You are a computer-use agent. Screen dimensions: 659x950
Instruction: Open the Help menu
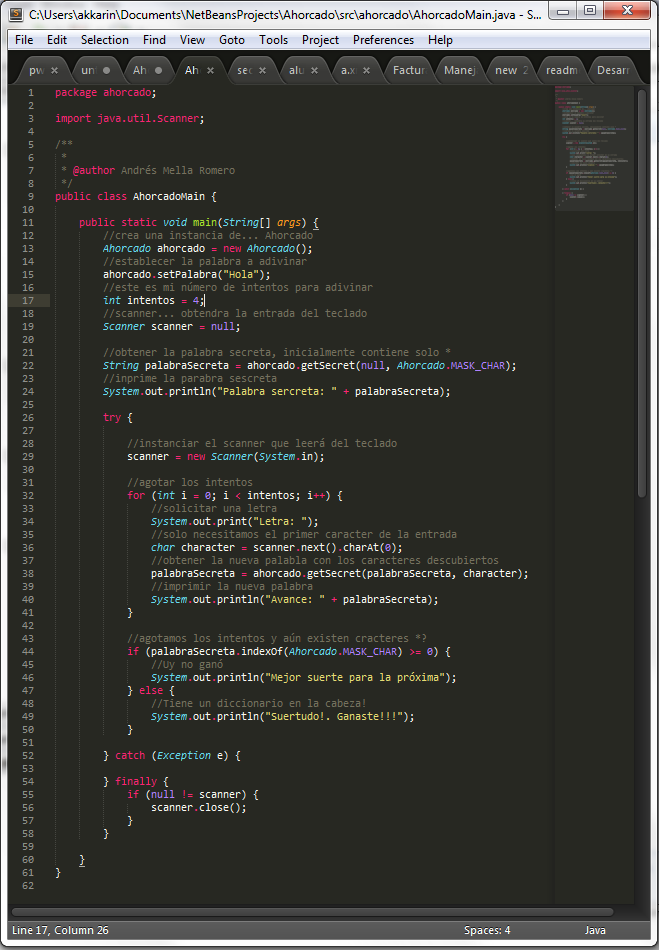click(440, 40)
